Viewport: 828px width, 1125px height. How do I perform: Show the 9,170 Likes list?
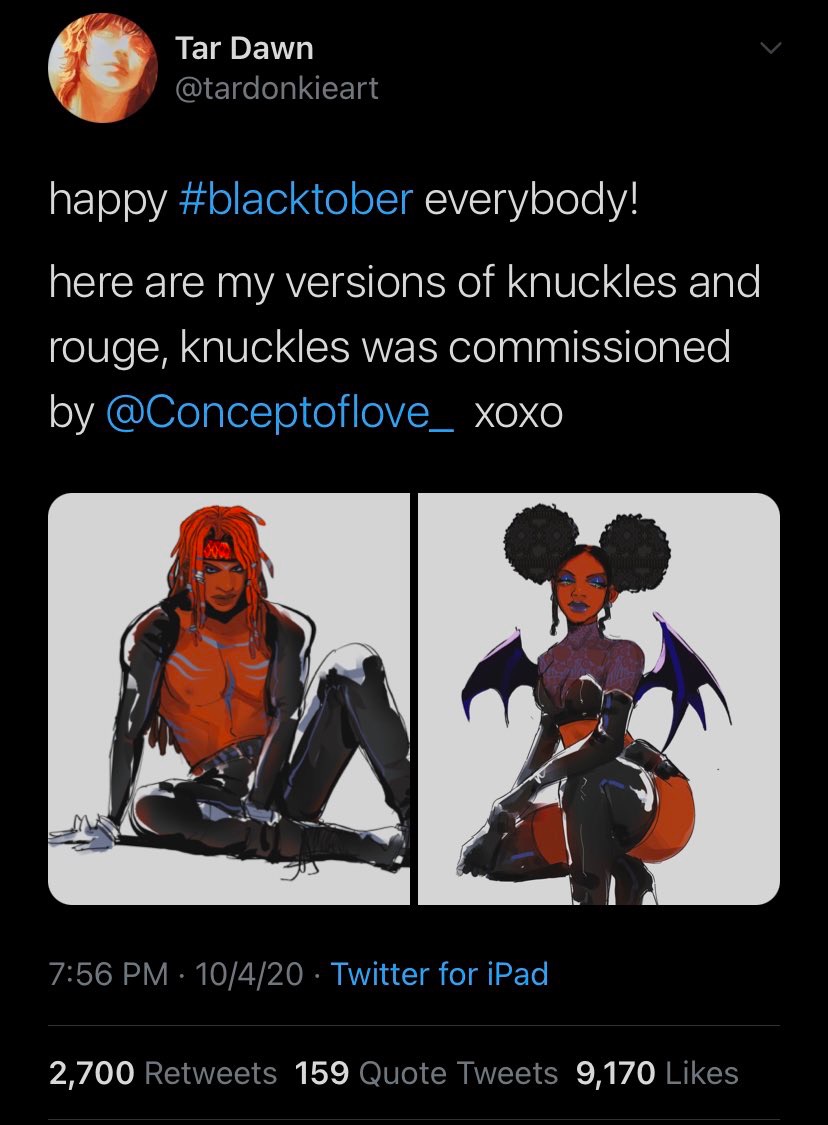[x=657, y=1073]
